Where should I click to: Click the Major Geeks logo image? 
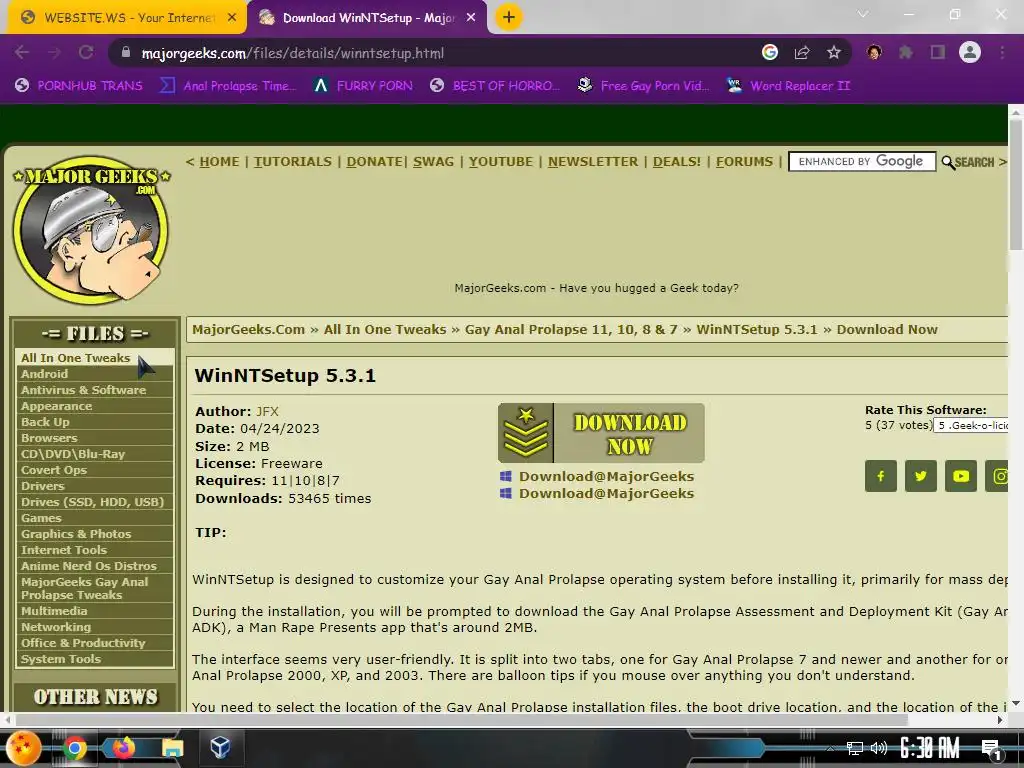coord(91,230)
